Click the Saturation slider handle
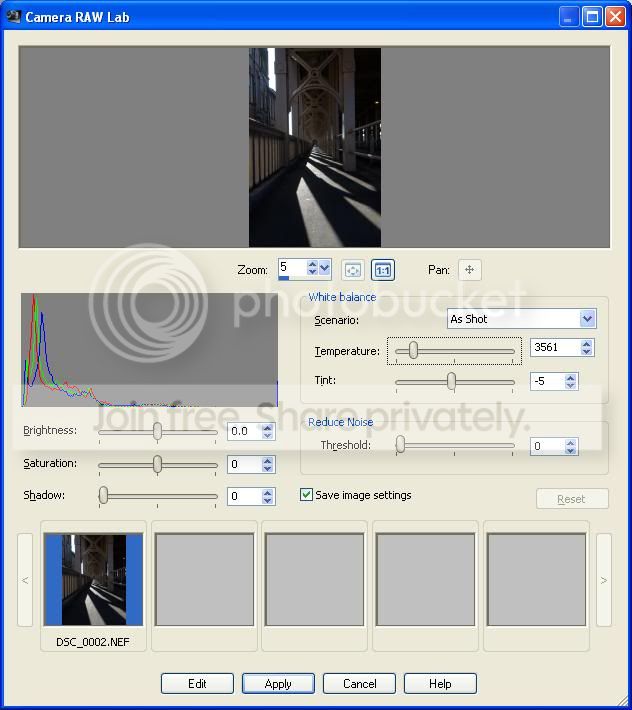The image size is (632, 710). tap(157, 465)
